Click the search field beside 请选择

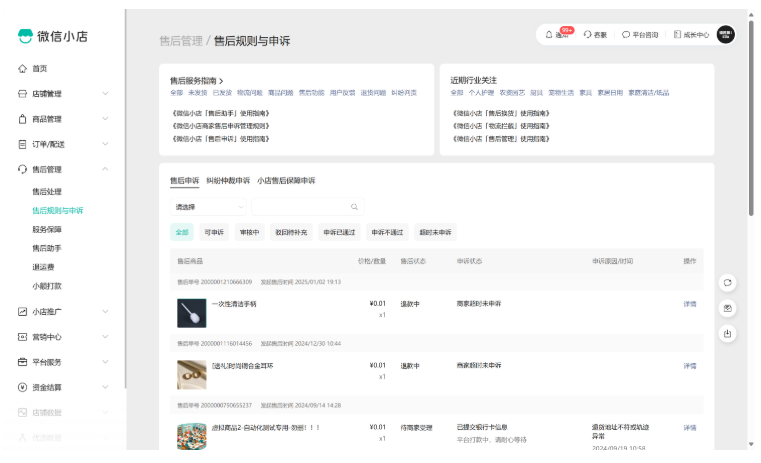tap(300, 207)
